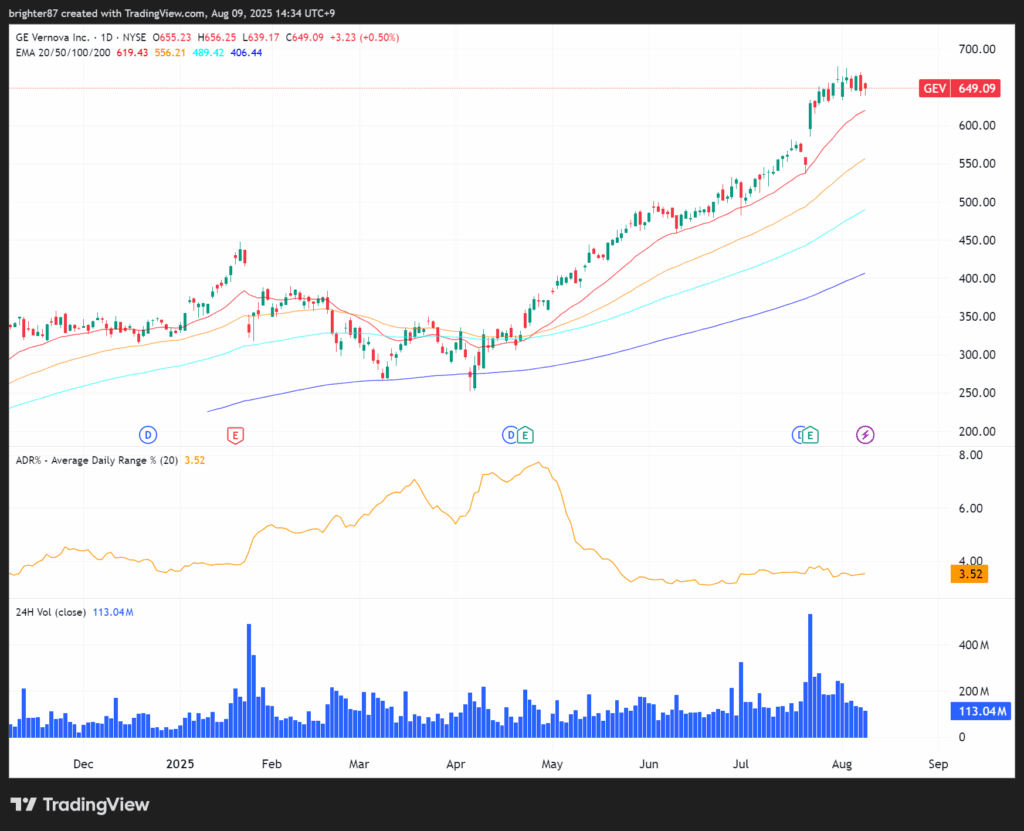The width and height of the screenshot is (1024, 831).
Task: Click the 600.00 price axis label
Action: (977, 125)
